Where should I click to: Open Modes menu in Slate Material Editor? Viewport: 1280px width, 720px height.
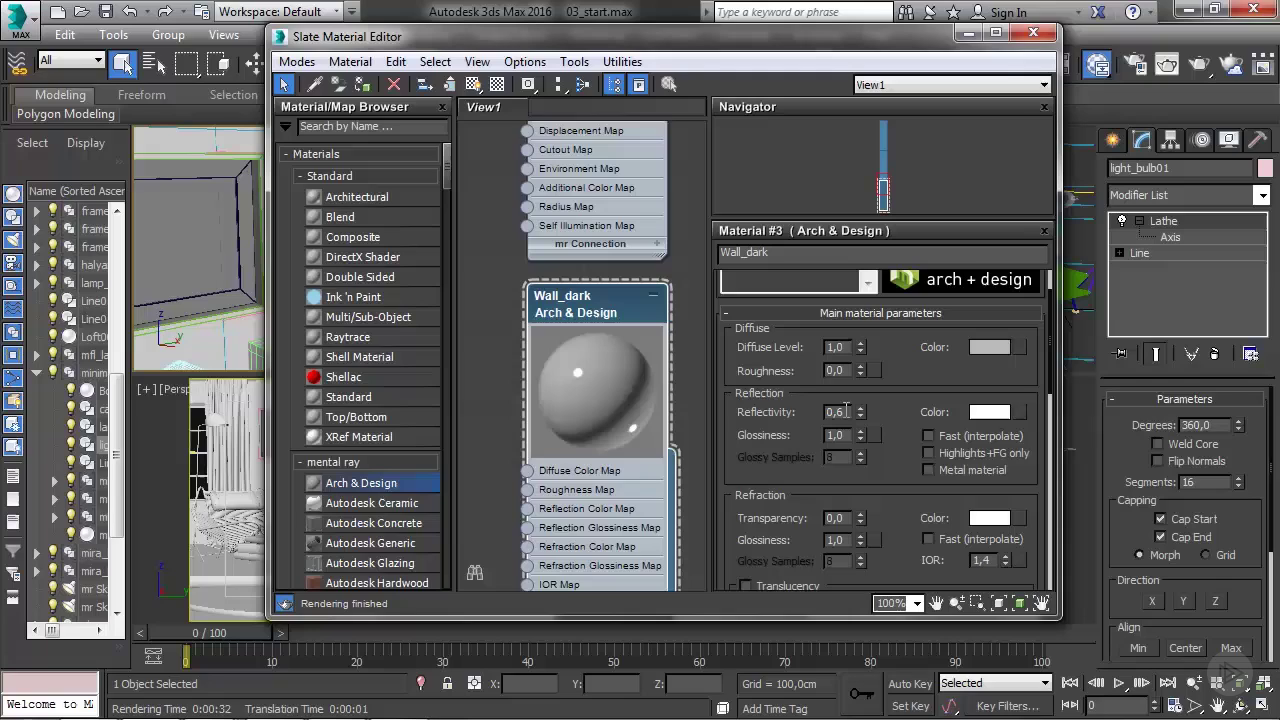(x=297, y=62)
